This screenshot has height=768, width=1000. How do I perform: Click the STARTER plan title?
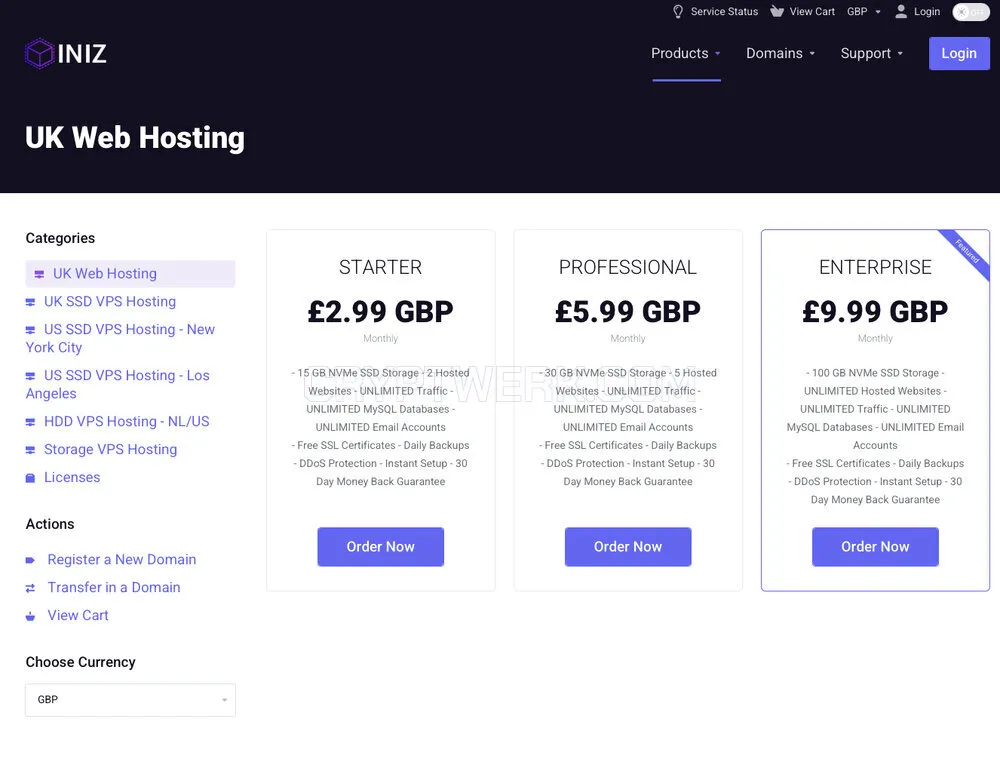(x=381, y=267)
